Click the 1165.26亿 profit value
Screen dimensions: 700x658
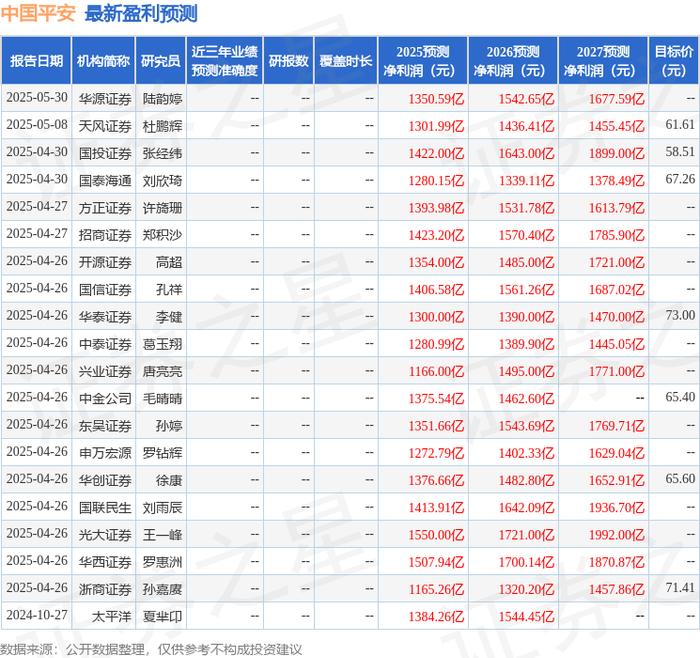pos(436,589)
